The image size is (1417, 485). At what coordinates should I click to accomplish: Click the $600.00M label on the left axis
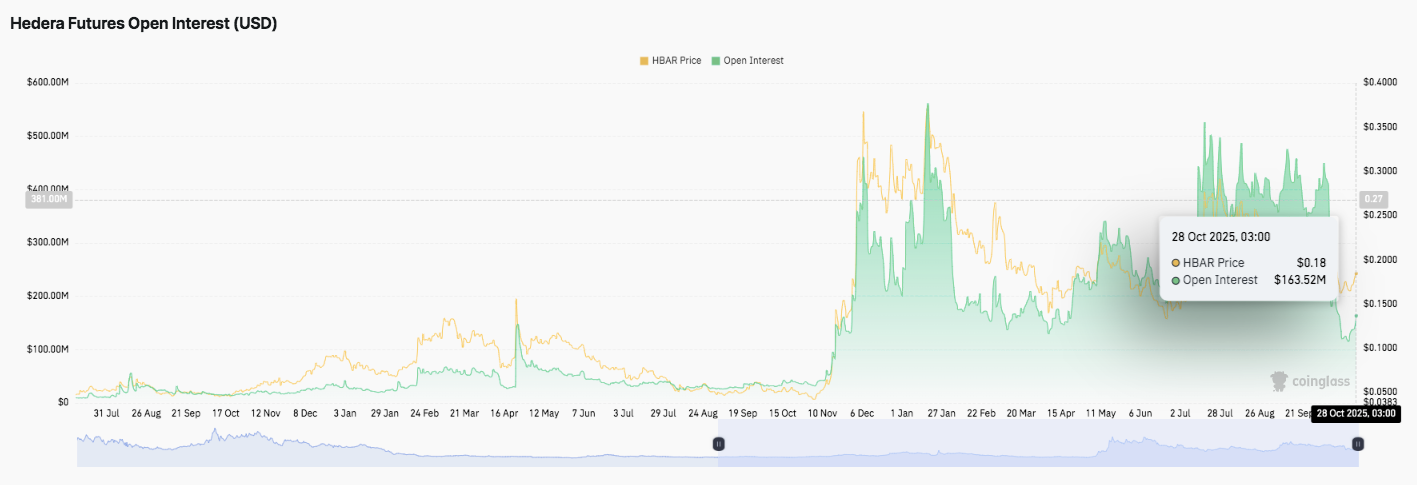coord(48,82)
